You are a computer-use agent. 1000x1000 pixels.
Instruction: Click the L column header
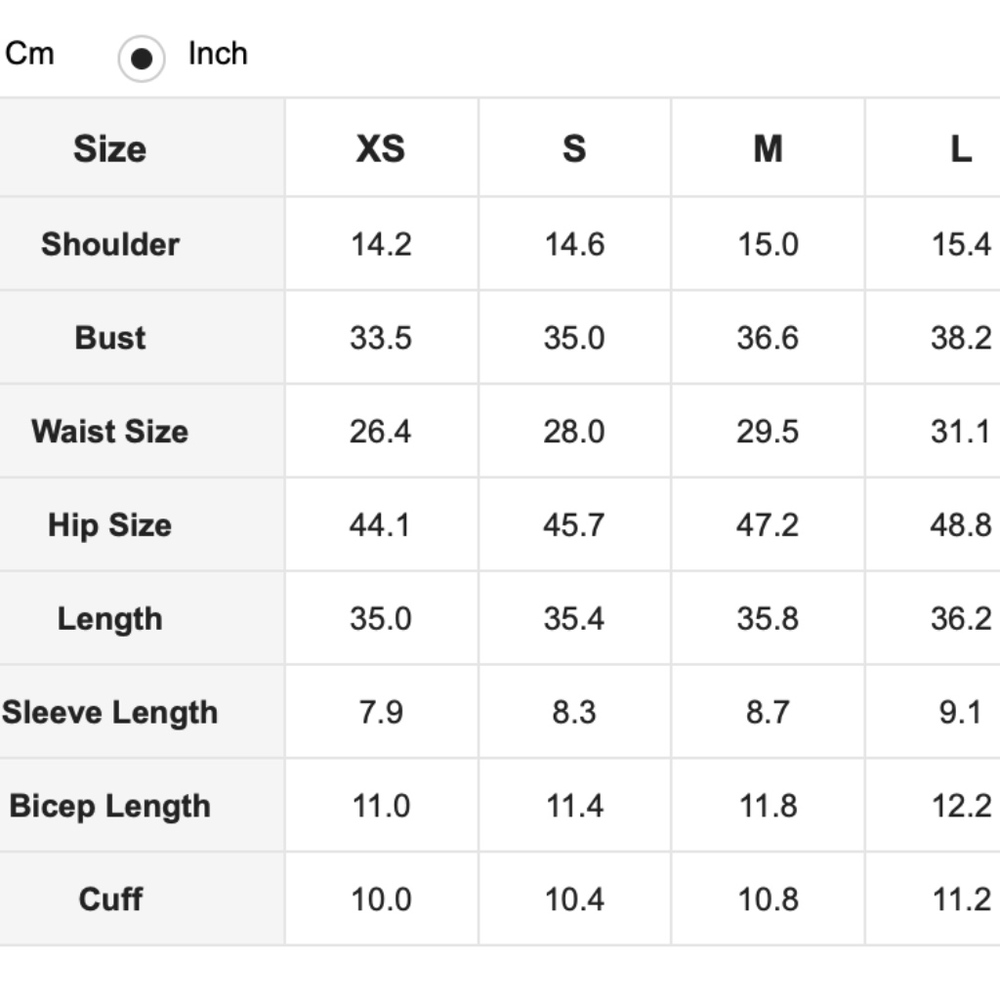click(x=960, y=149)
